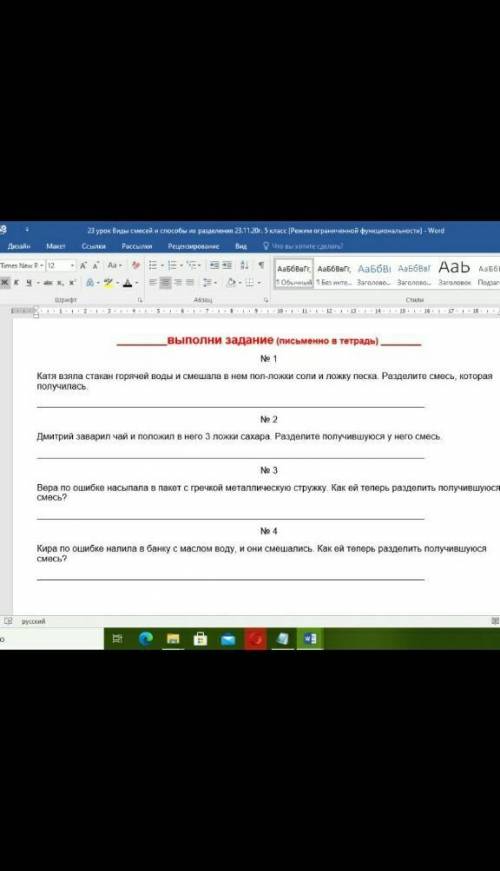Click the clear formatting eraser icon
Screen dimensions: 500x871
coord(136,266)
